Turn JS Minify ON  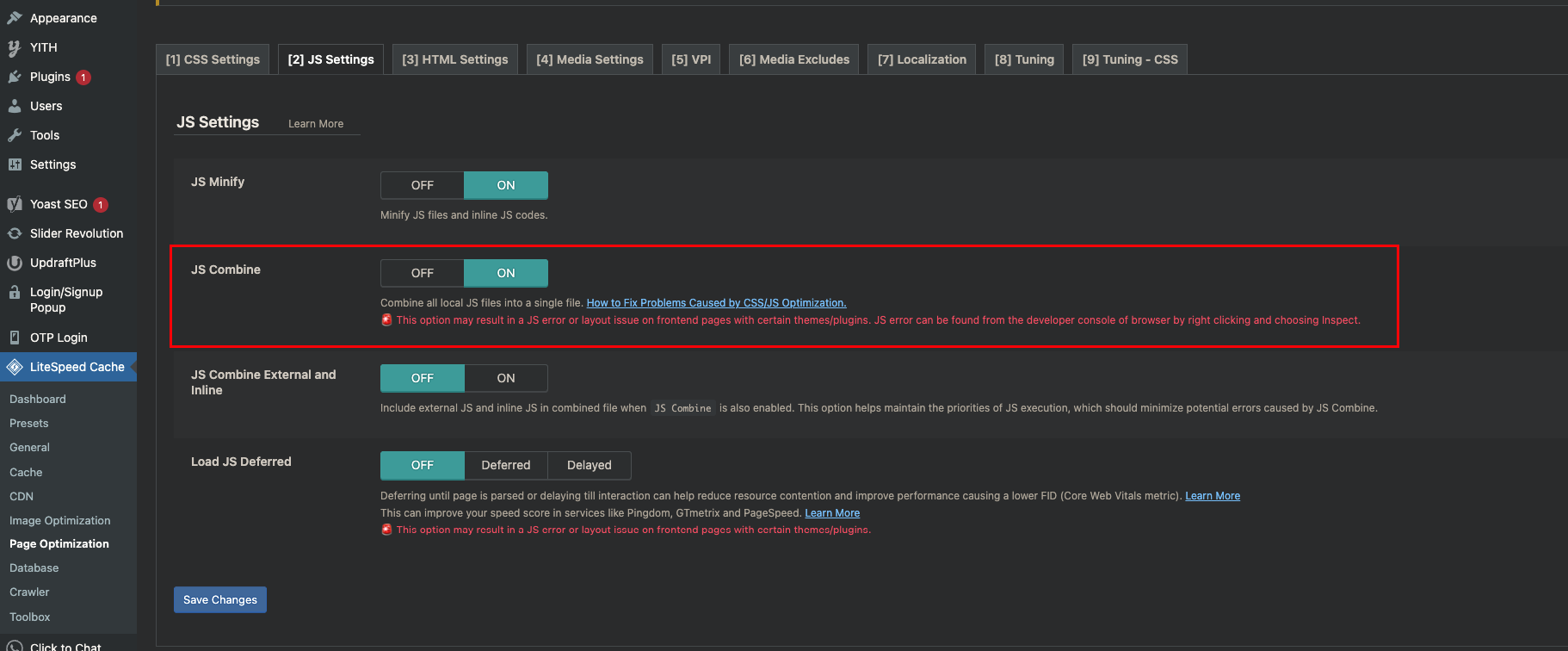(506, 185)
